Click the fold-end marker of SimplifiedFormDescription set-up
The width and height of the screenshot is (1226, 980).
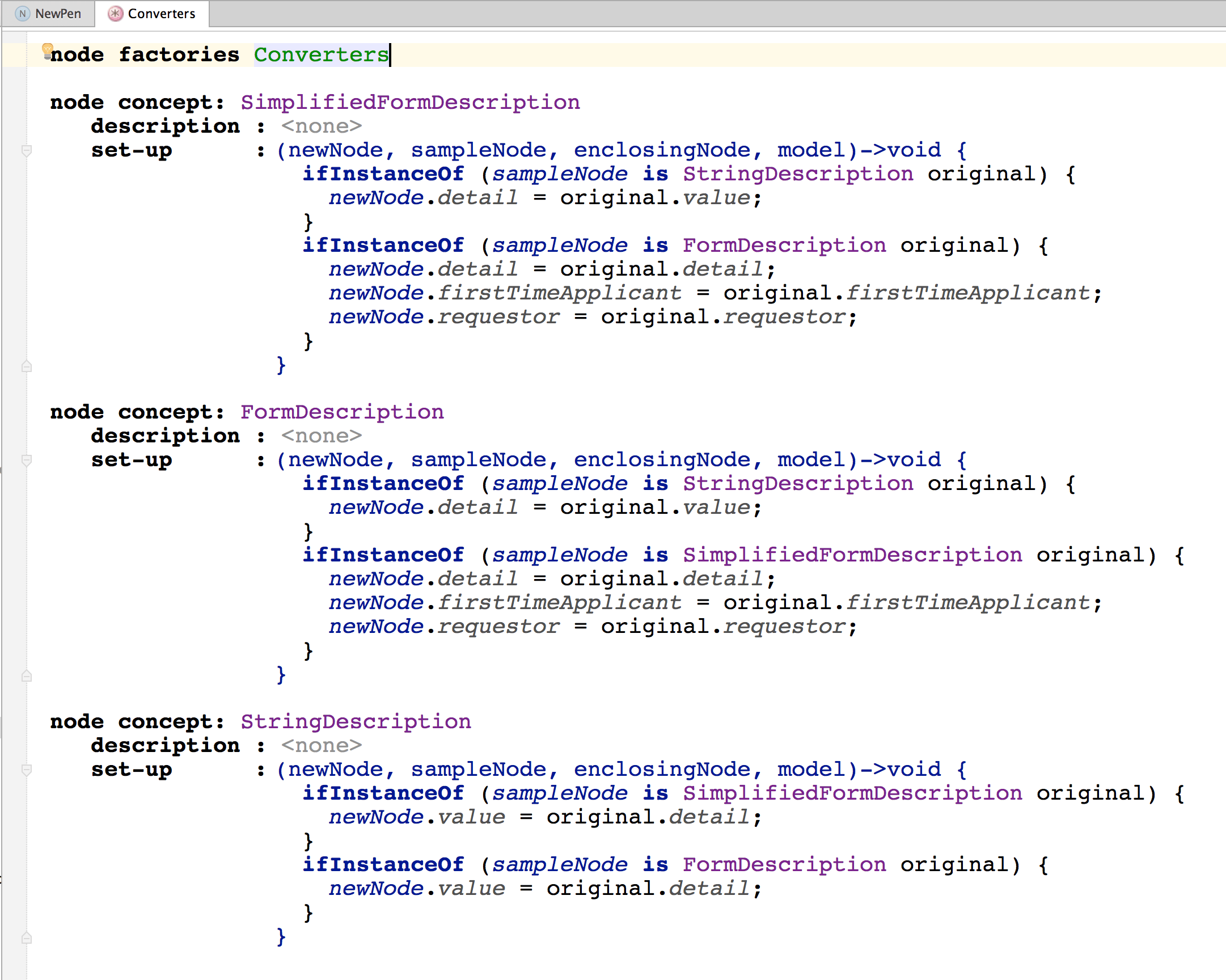tap(26, 366)
